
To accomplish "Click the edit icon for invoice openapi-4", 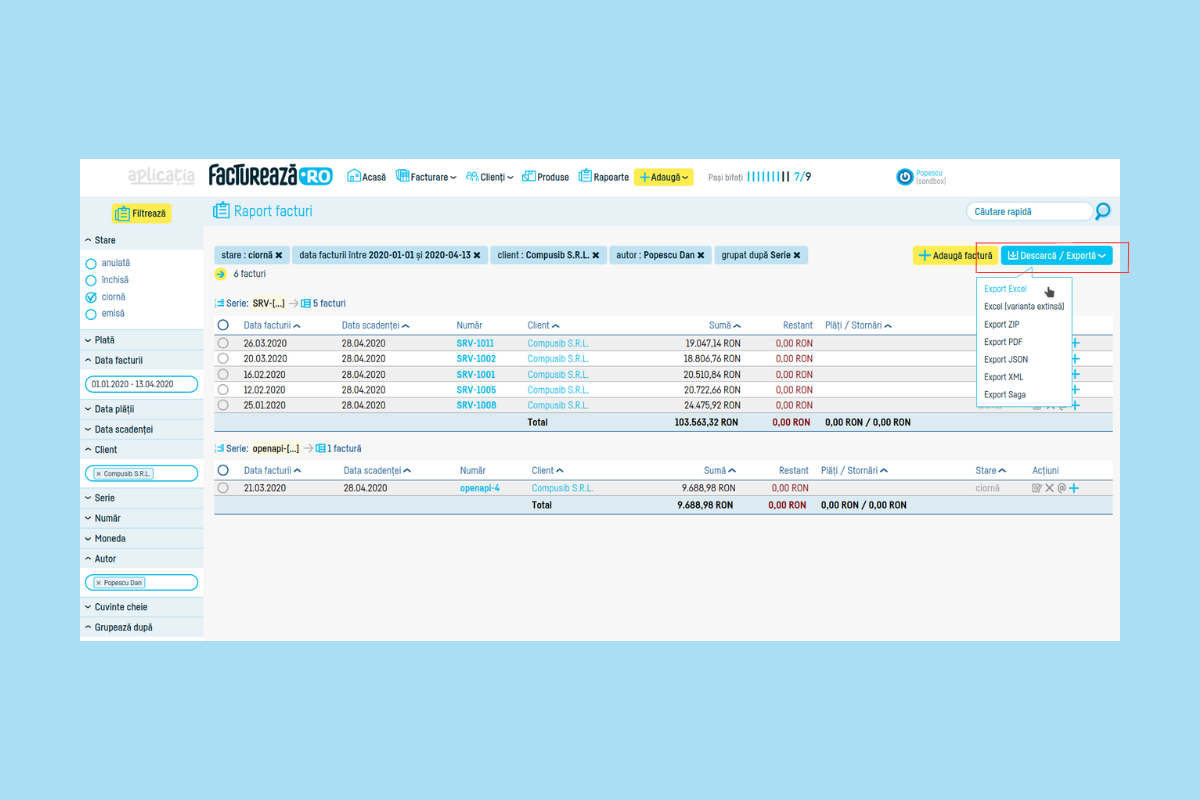I will pyautogui.click(x=1037, y=488).
